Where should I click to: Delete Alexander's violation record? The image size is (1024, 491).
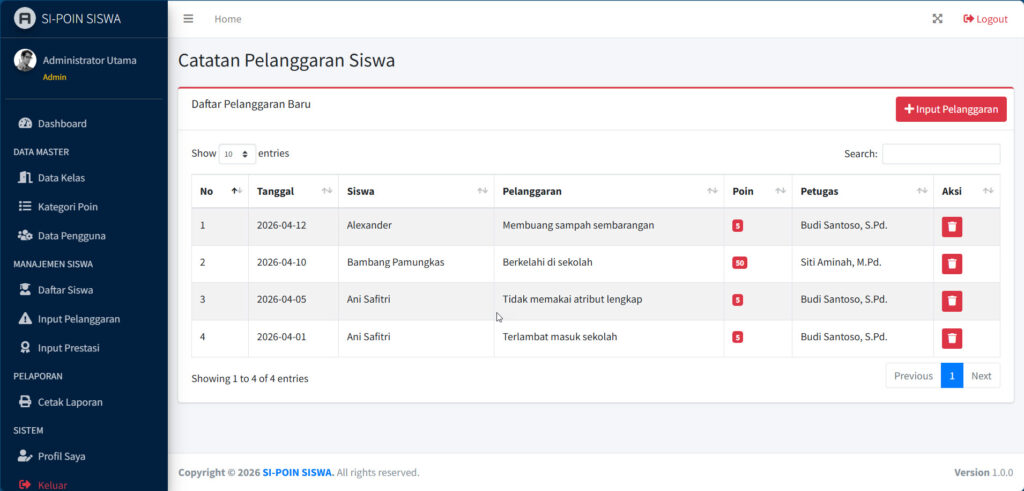[x=952, y=226]
